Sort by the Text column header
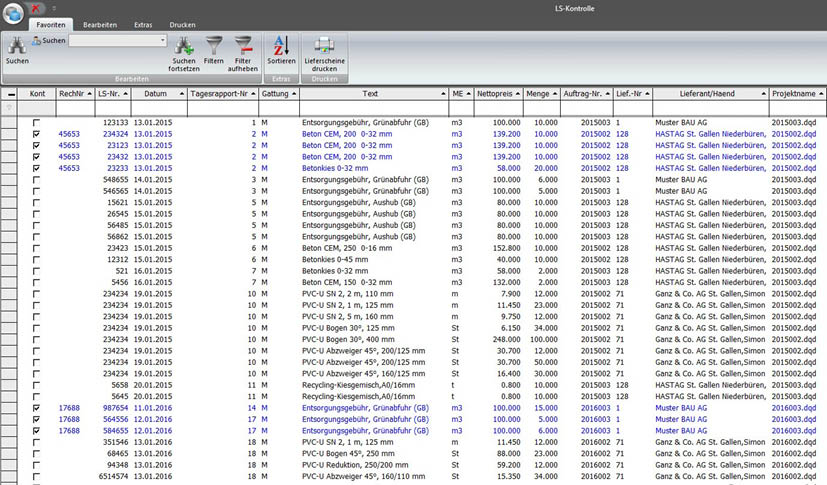827x485 pixels. (374, 94)
